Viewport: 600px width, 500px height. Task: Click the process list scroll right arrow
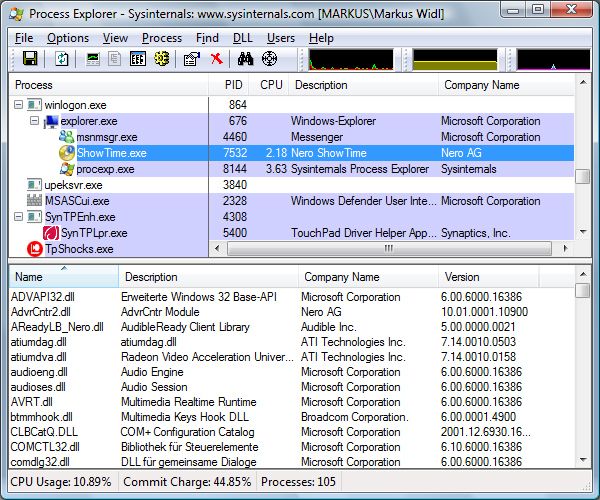[566, 248]
